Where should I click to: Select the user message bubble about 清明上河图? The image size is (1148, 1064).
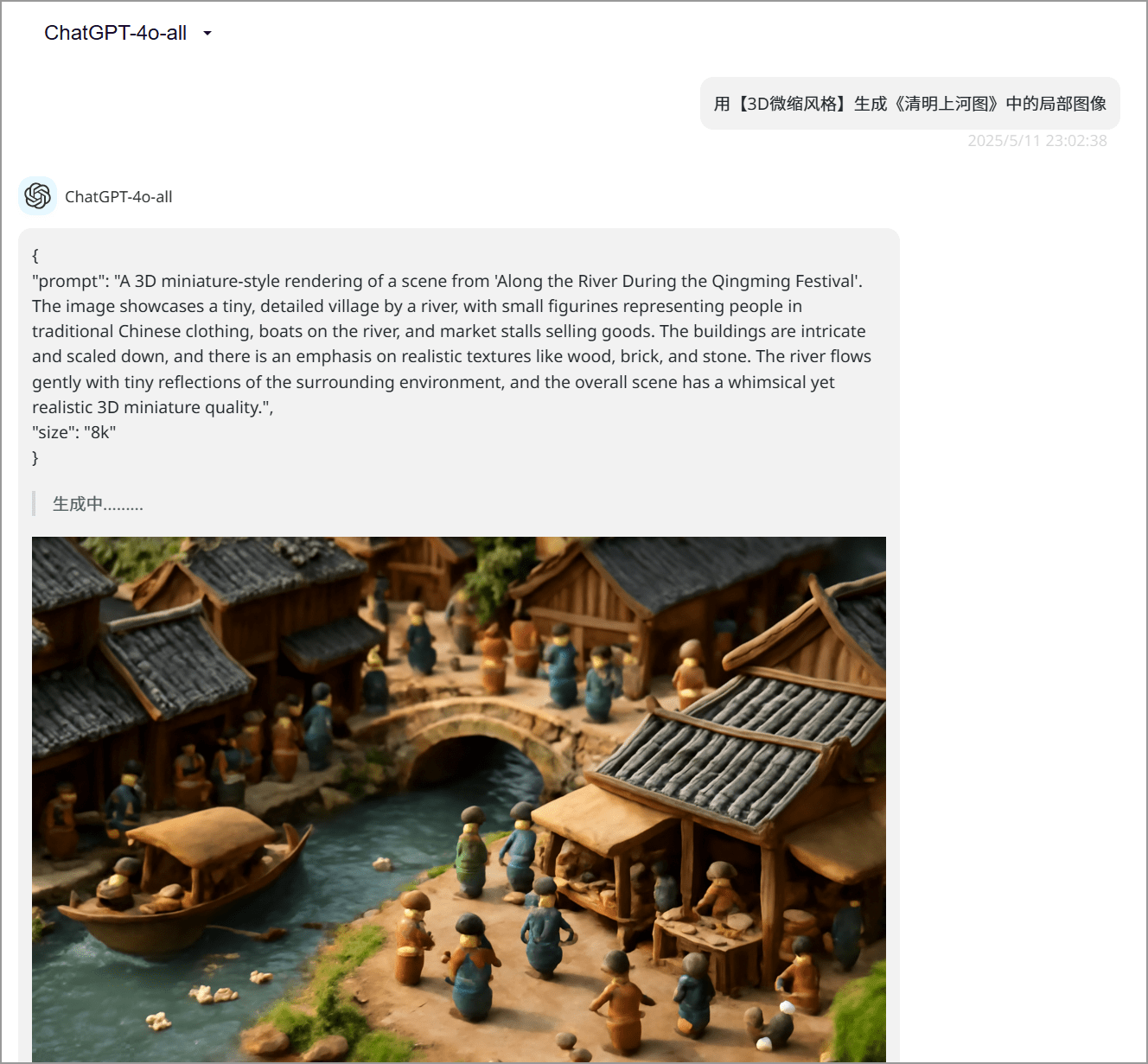910,104
